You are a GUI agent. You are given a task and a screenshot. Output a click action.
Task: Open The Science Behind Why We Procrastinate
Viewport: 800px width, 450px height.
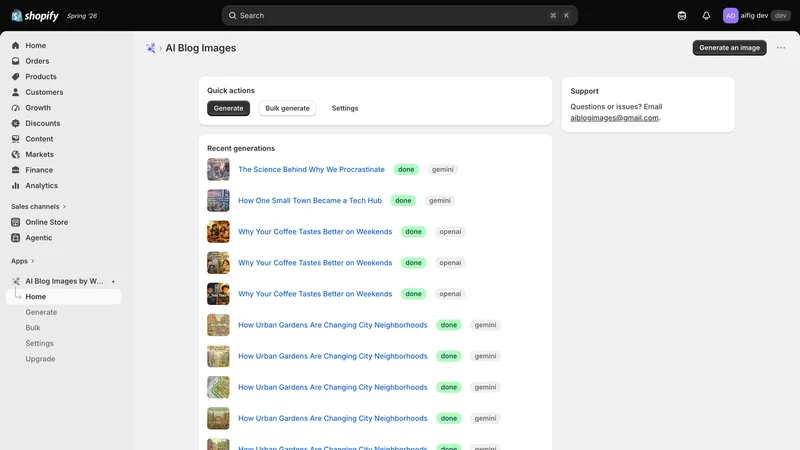tap(311, 169)
